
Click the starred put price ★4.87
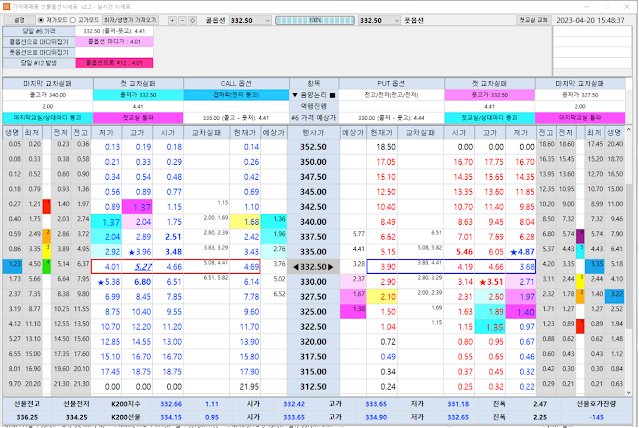pos(522,252)
